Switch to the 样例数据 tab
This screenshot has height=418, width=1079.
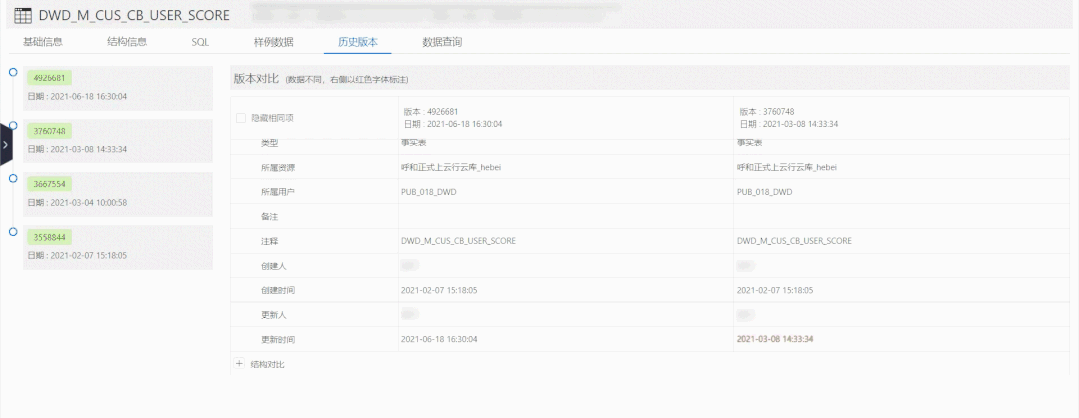tap(274, 42)
